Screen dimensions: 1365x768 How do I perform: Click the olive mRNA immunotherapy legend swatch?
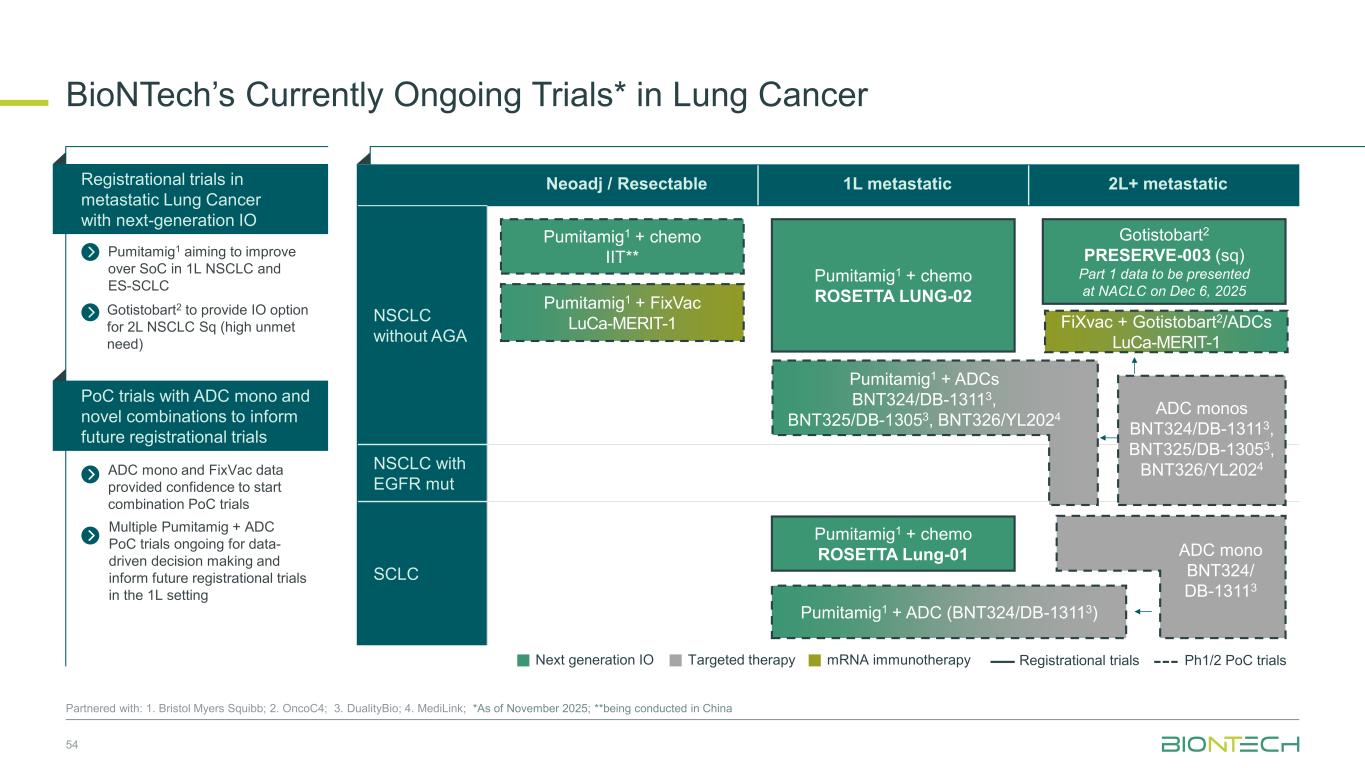click(x=815, y=660)
